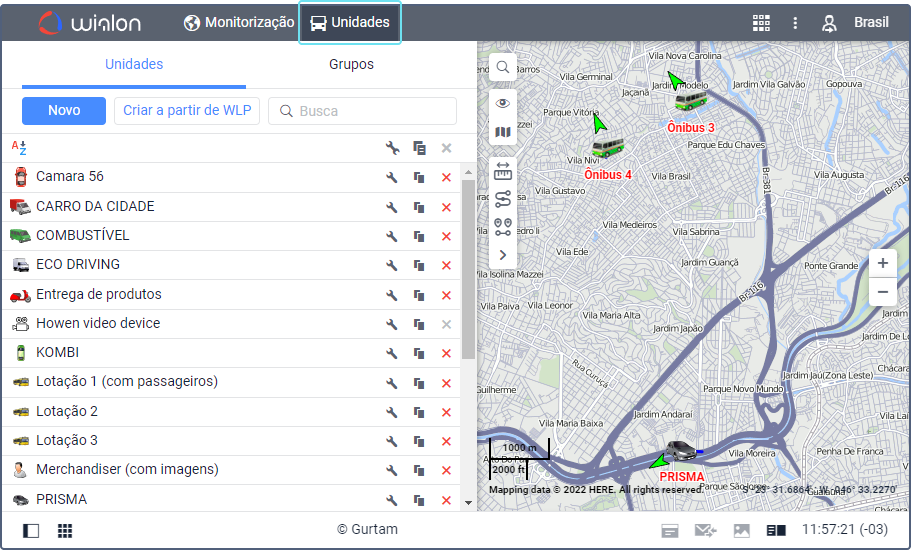
Task: Open the map layers selector
Action: click(x=503, y=132)
